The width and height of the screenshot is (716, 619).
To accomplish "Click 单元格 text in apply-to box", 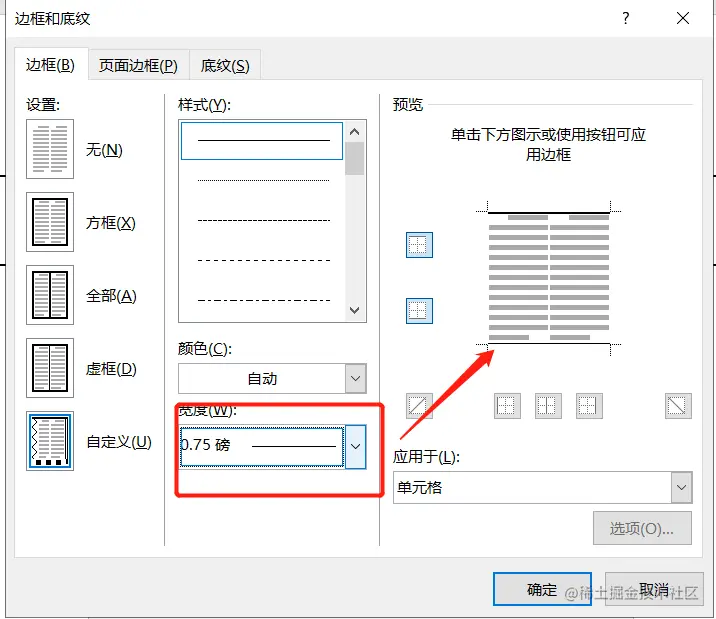I will coord(419,488).
